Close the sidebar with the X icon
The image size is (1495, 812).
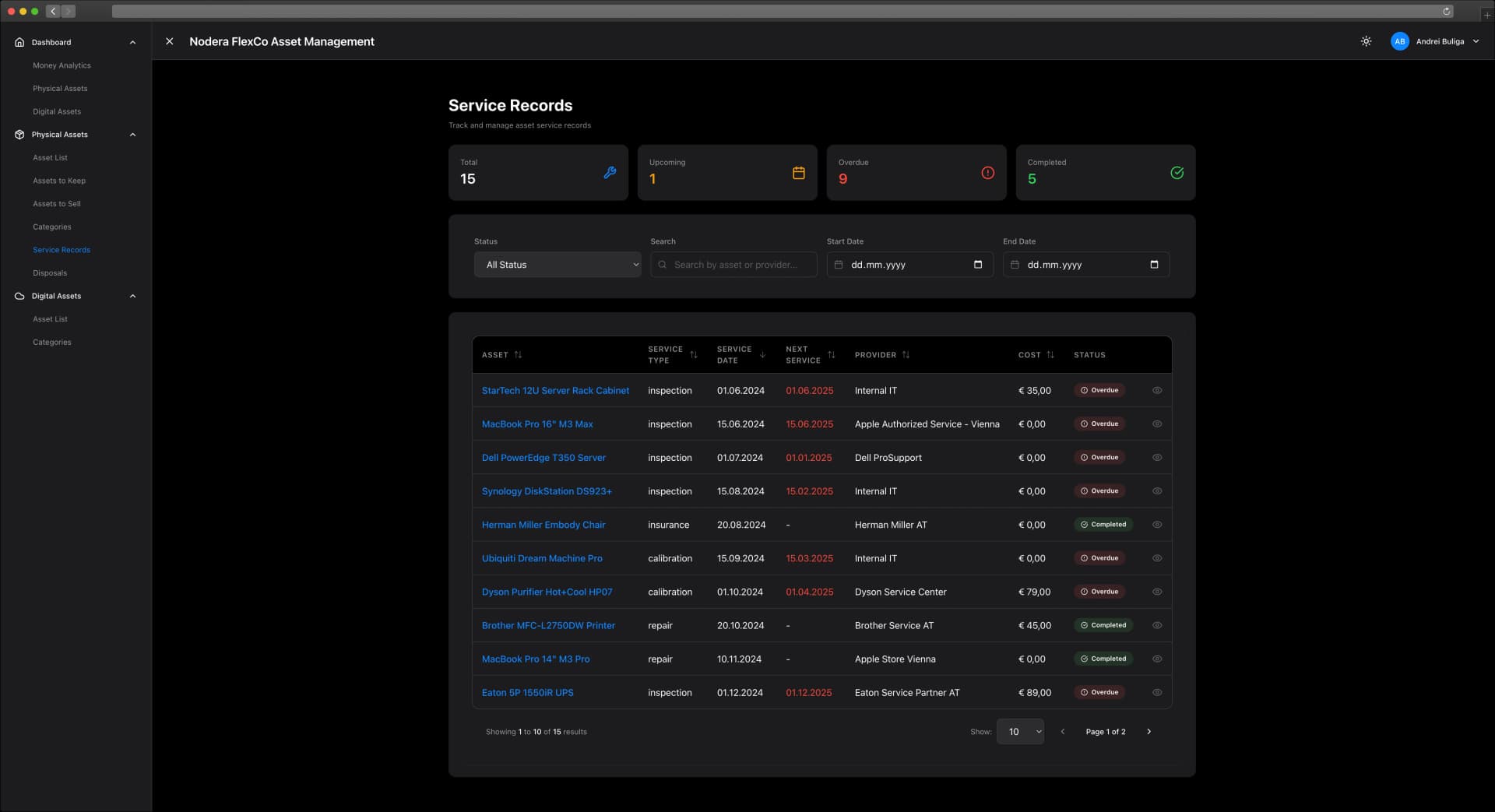point(170,41)
